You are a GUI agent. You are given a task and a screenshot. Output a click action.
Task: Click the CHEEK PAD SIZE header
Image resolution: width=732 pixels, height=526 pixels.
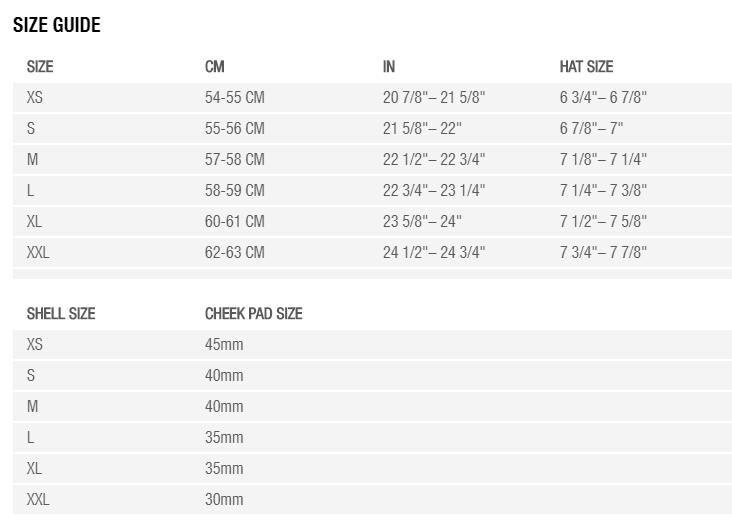click(253, 314)
